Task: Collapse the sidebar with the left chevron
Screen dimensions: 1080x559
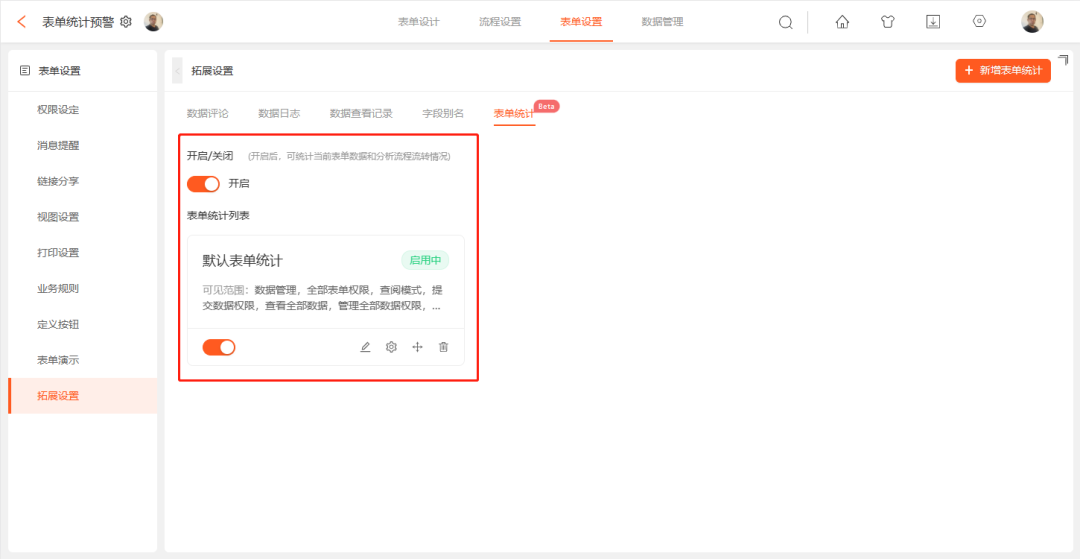Action: pyautogui.click(x=177, y=71)
